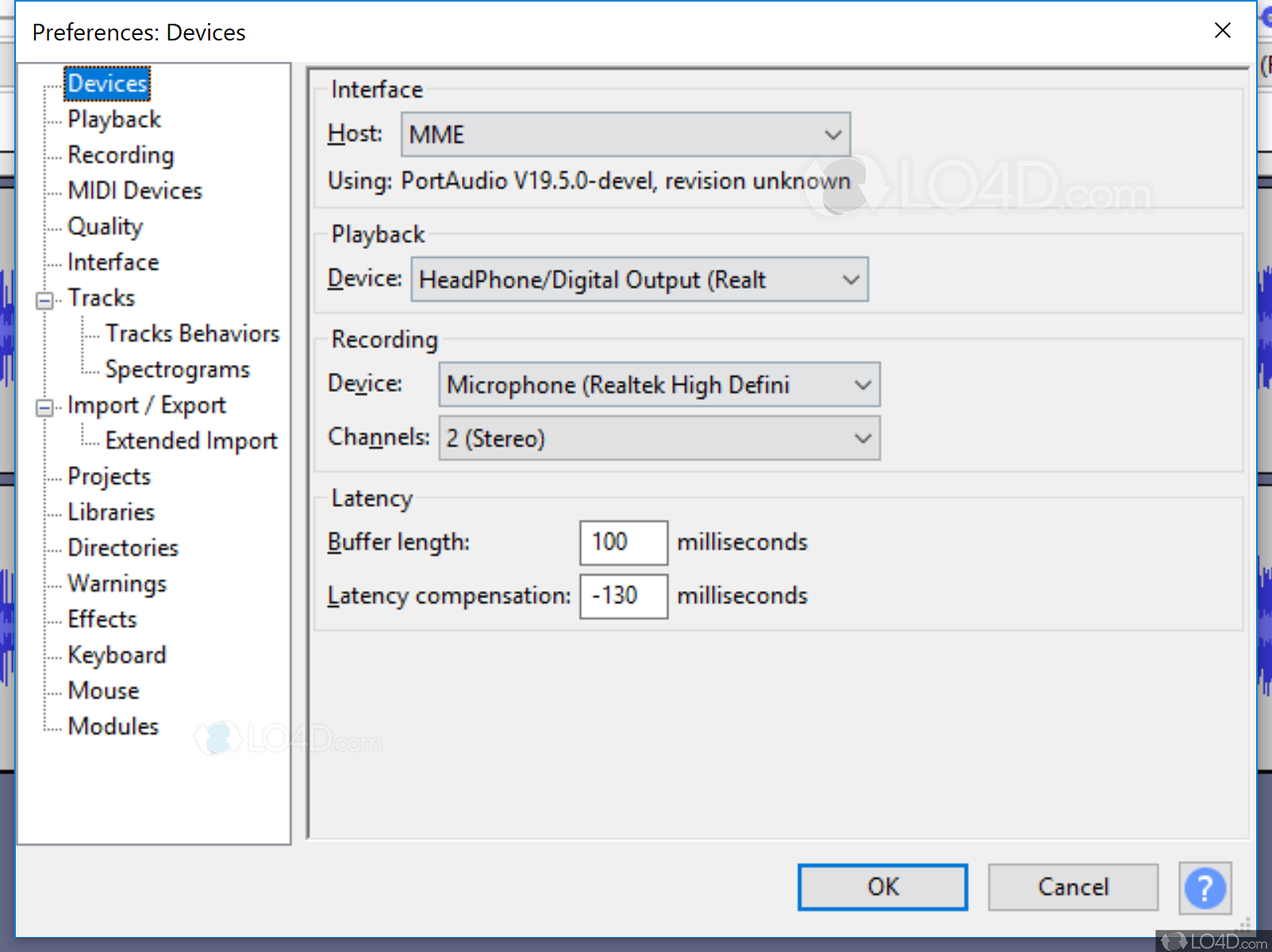Open the Playback Device dropdown

click(639, 280)
